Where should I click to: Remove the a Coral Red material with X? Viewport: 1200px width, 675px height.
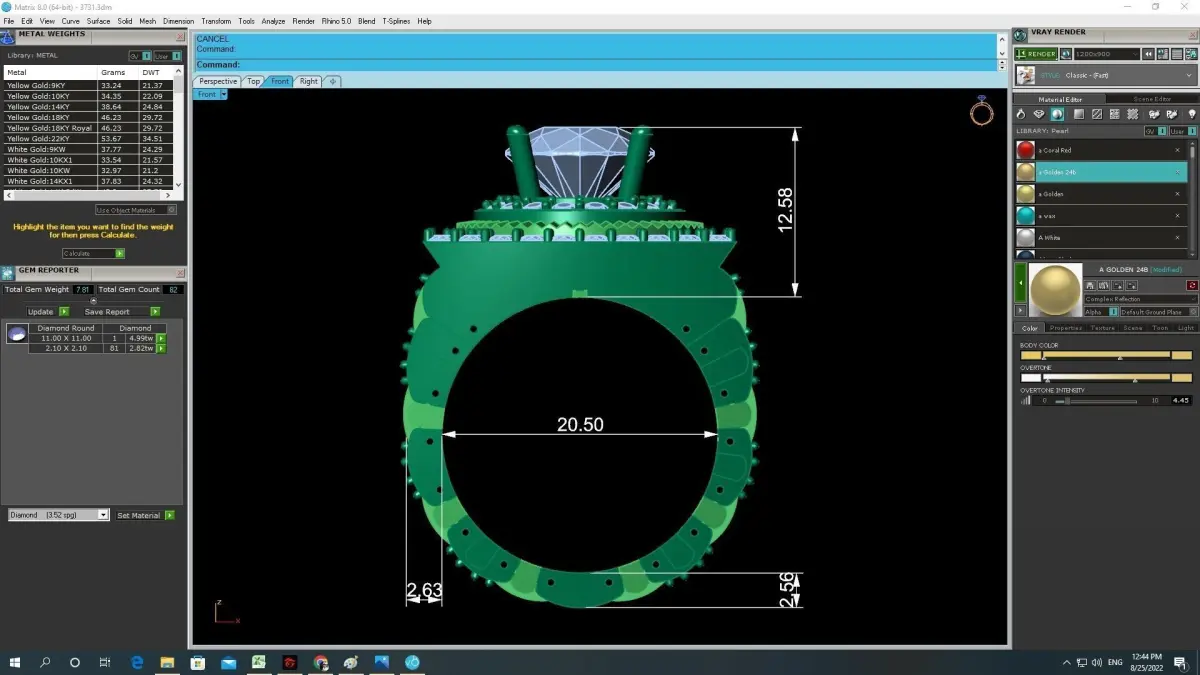tap(1177, 150)
